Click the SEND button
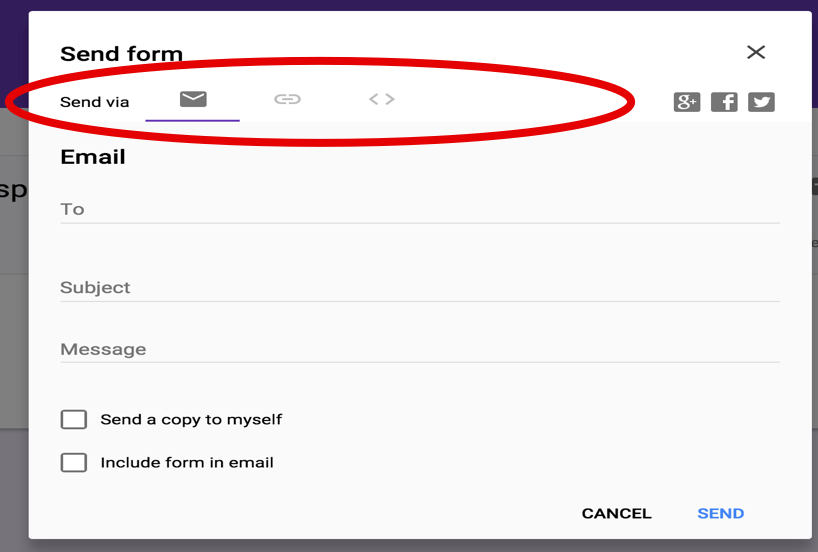This screenshot has width=818, height=552. tap(720, 513)
